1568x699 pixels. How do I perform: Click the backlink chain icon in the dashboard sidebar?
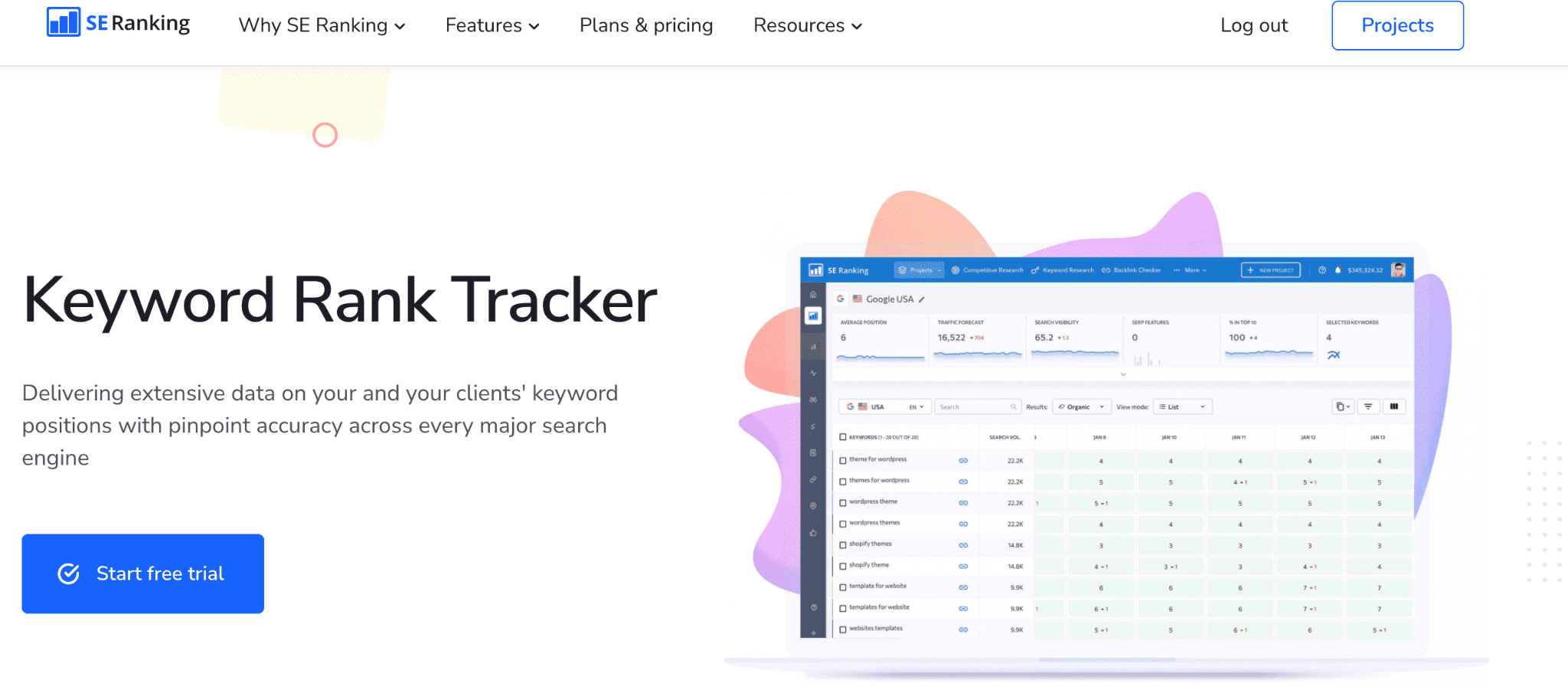pos(813,479)
